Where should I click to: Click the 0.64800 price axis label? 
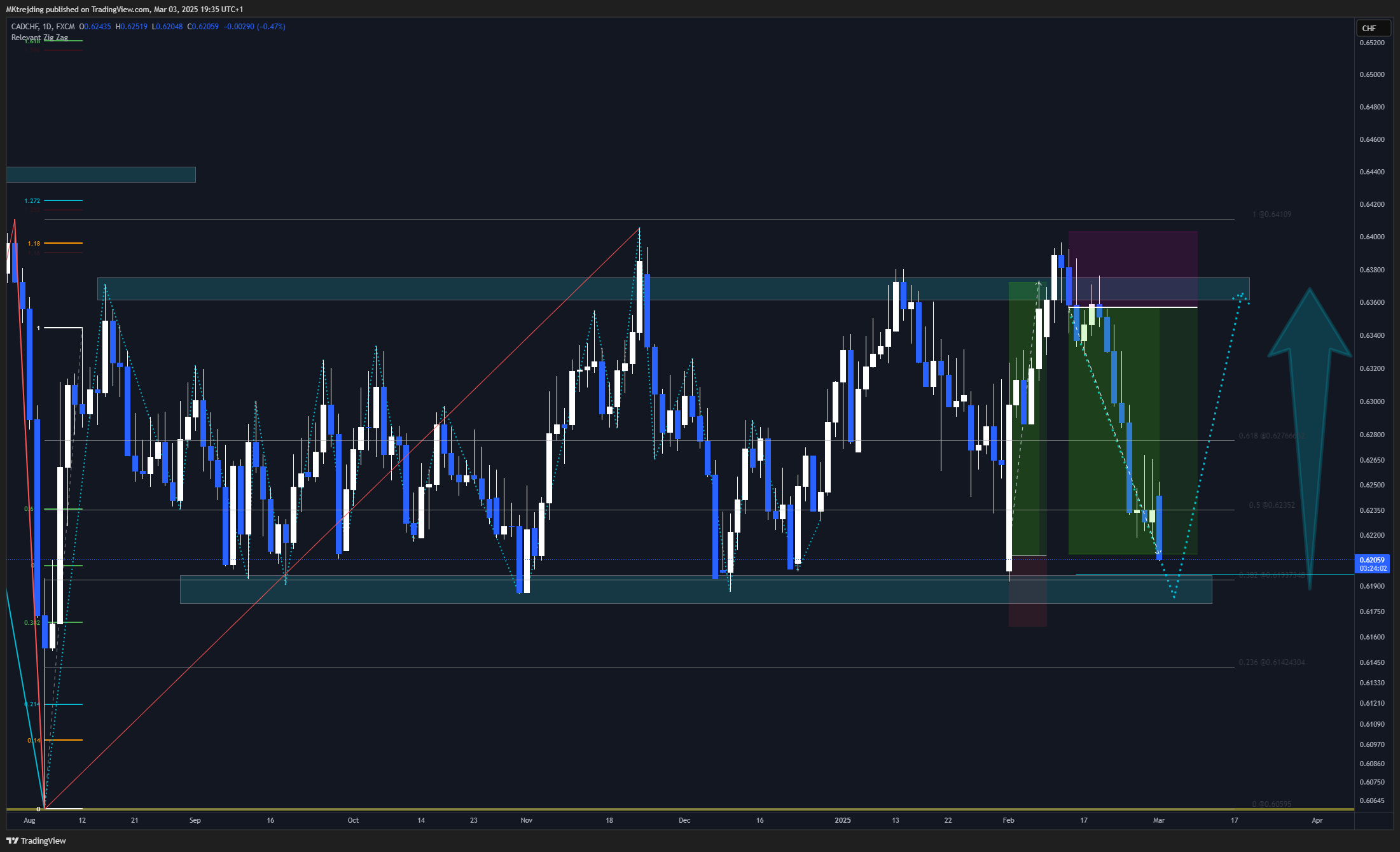[x=1372, y=107]
